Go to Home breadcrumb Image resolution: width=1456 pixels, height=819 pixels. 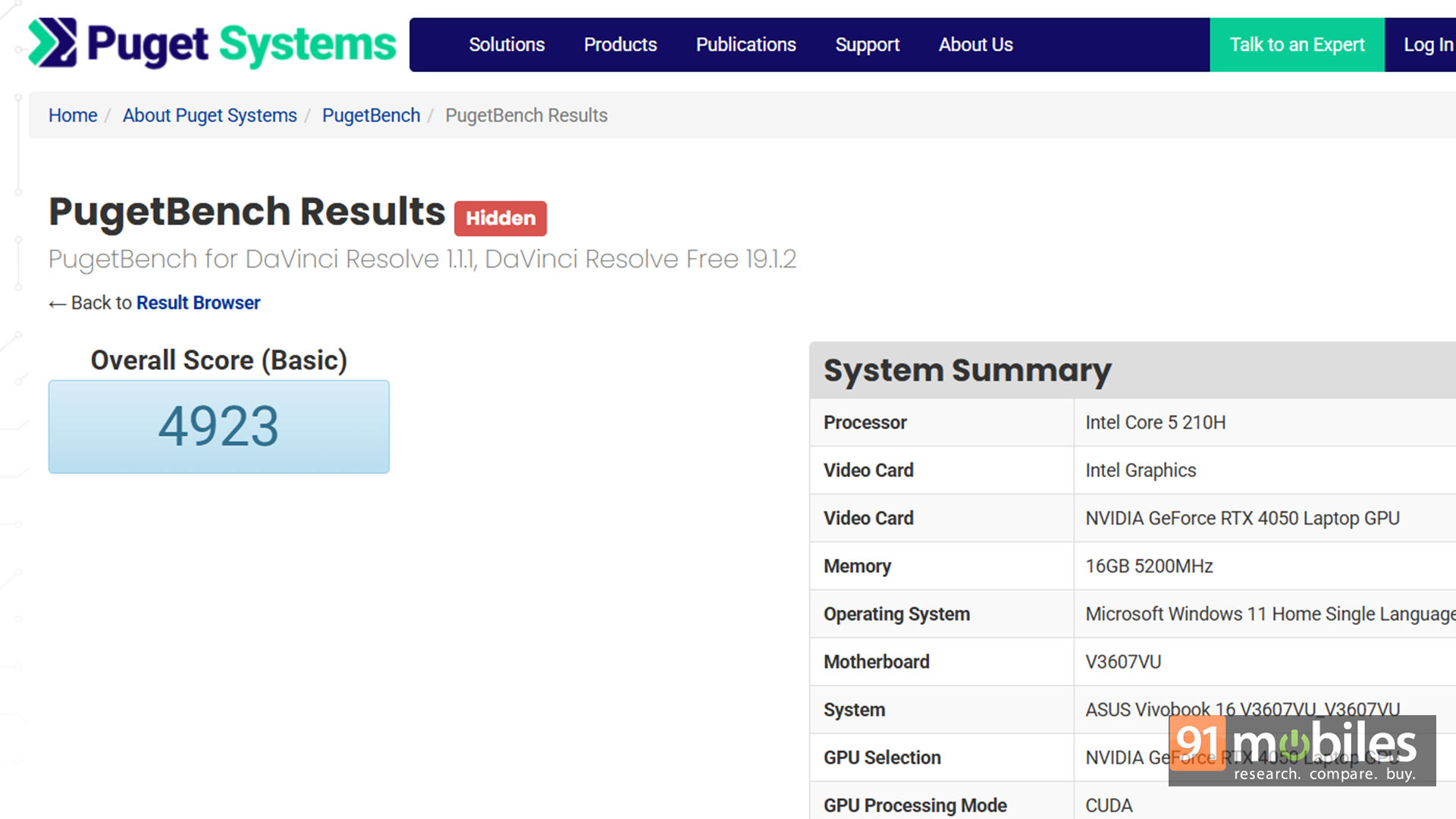73,115
